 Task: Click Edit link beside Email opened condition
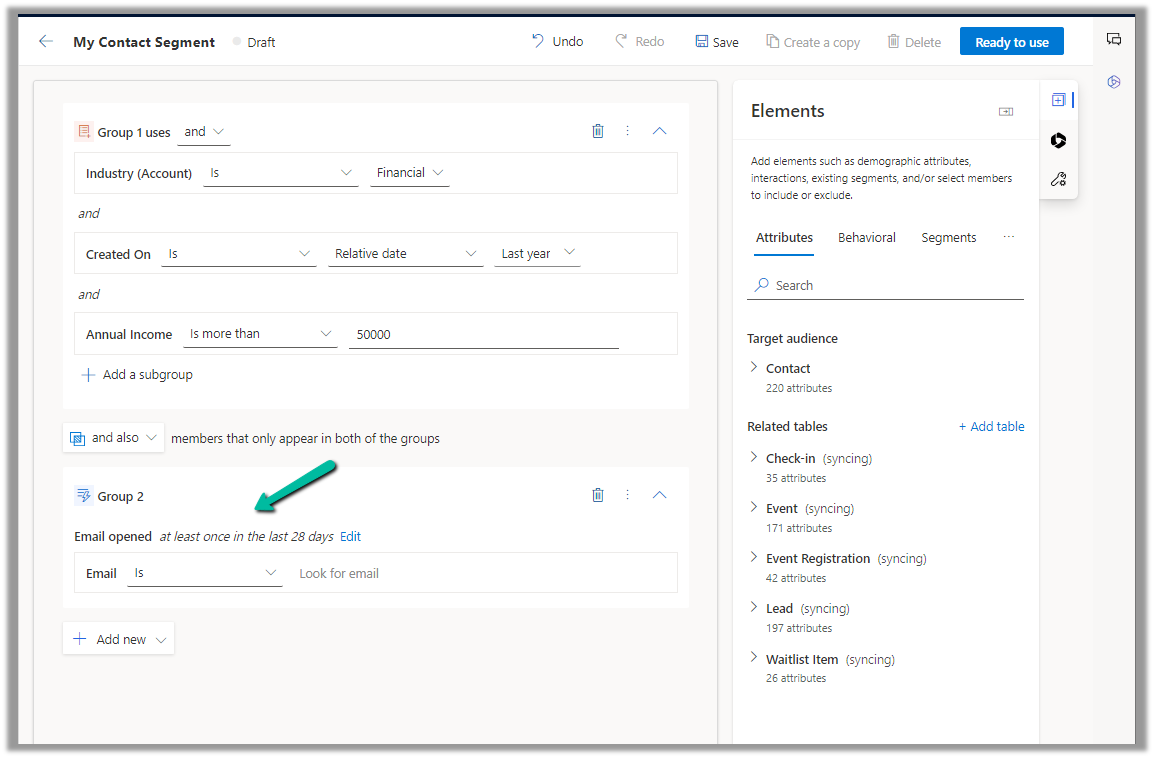tap(350, 537)
